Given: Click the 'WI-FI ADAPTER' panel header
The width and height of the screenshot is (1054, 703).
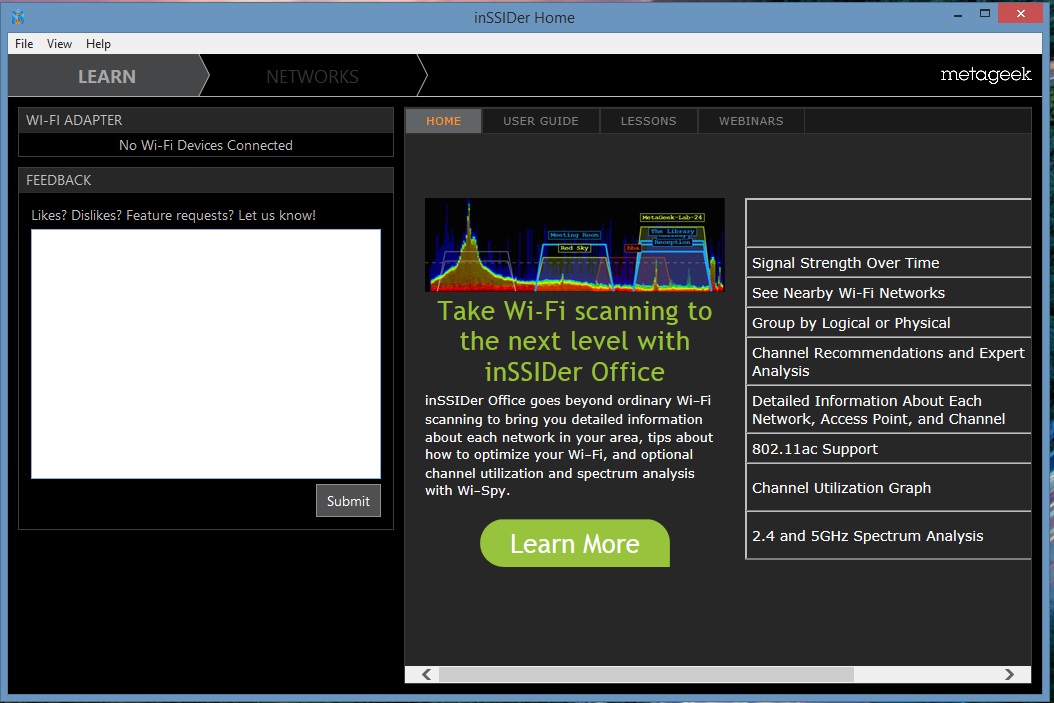Looking at the screenshot, I should coord(206,120).
